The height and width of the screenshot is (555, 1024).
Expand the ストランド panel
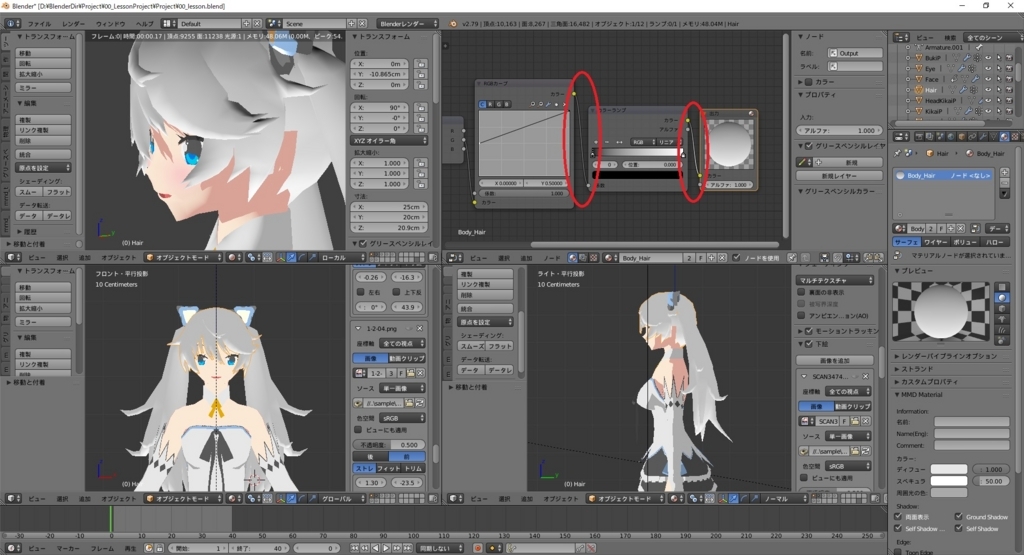pyautogui.click(x=916, y=369)
